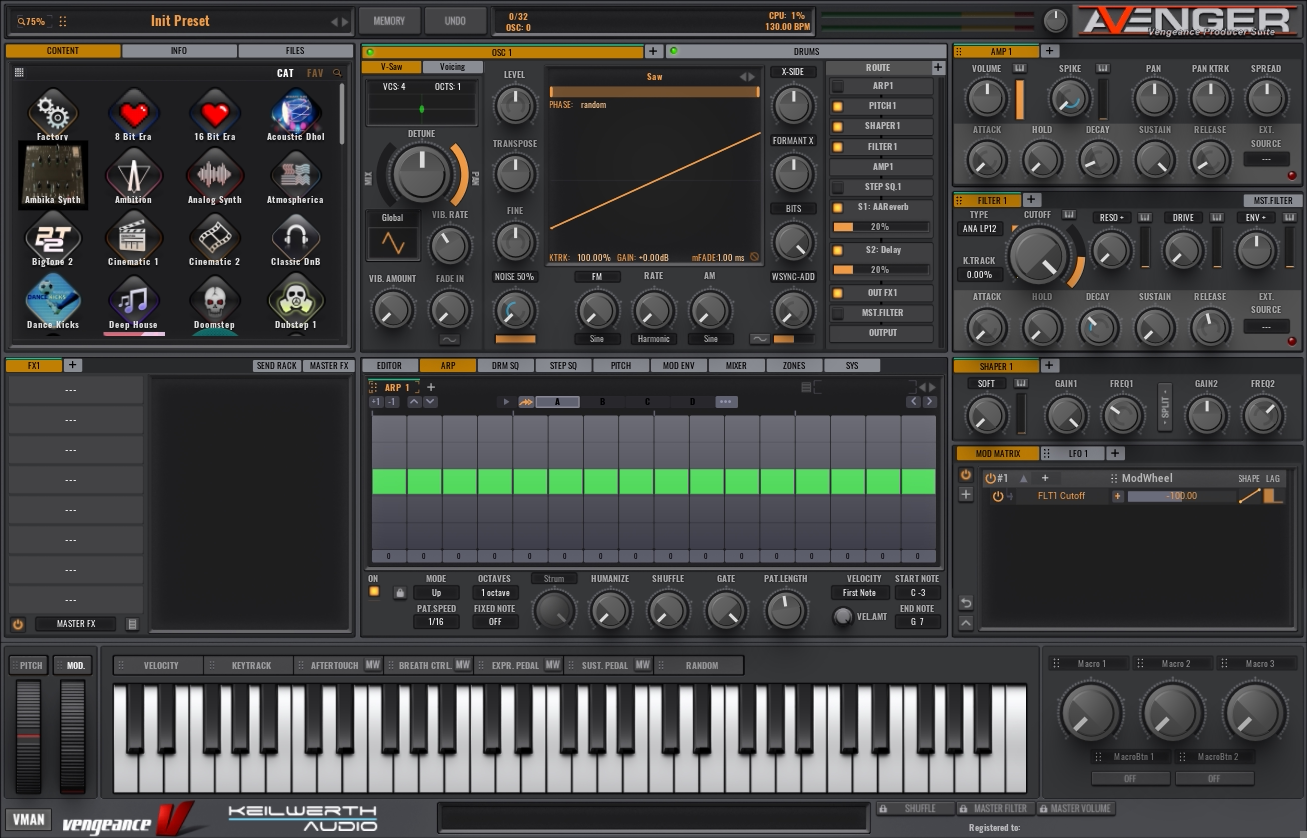Click the search magnifier in content browser
Image resolution: width=1307 pixels, height=838 pixels.
pos(337,73)
